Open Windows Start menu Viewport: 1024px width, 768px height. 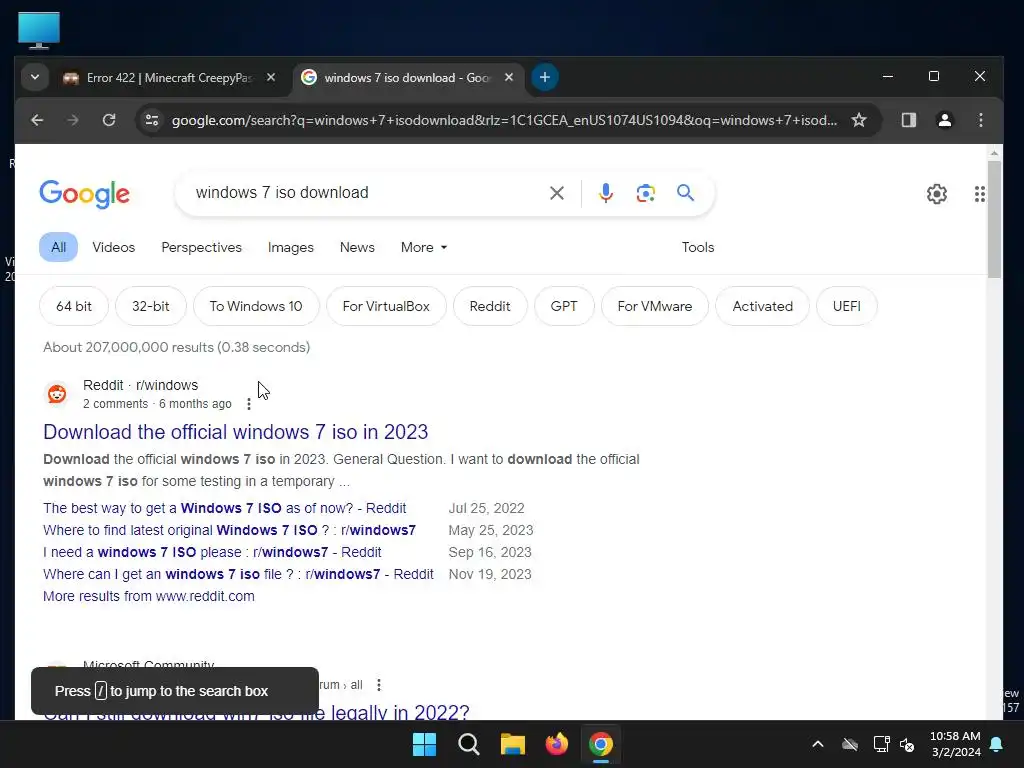coord(424,744)
